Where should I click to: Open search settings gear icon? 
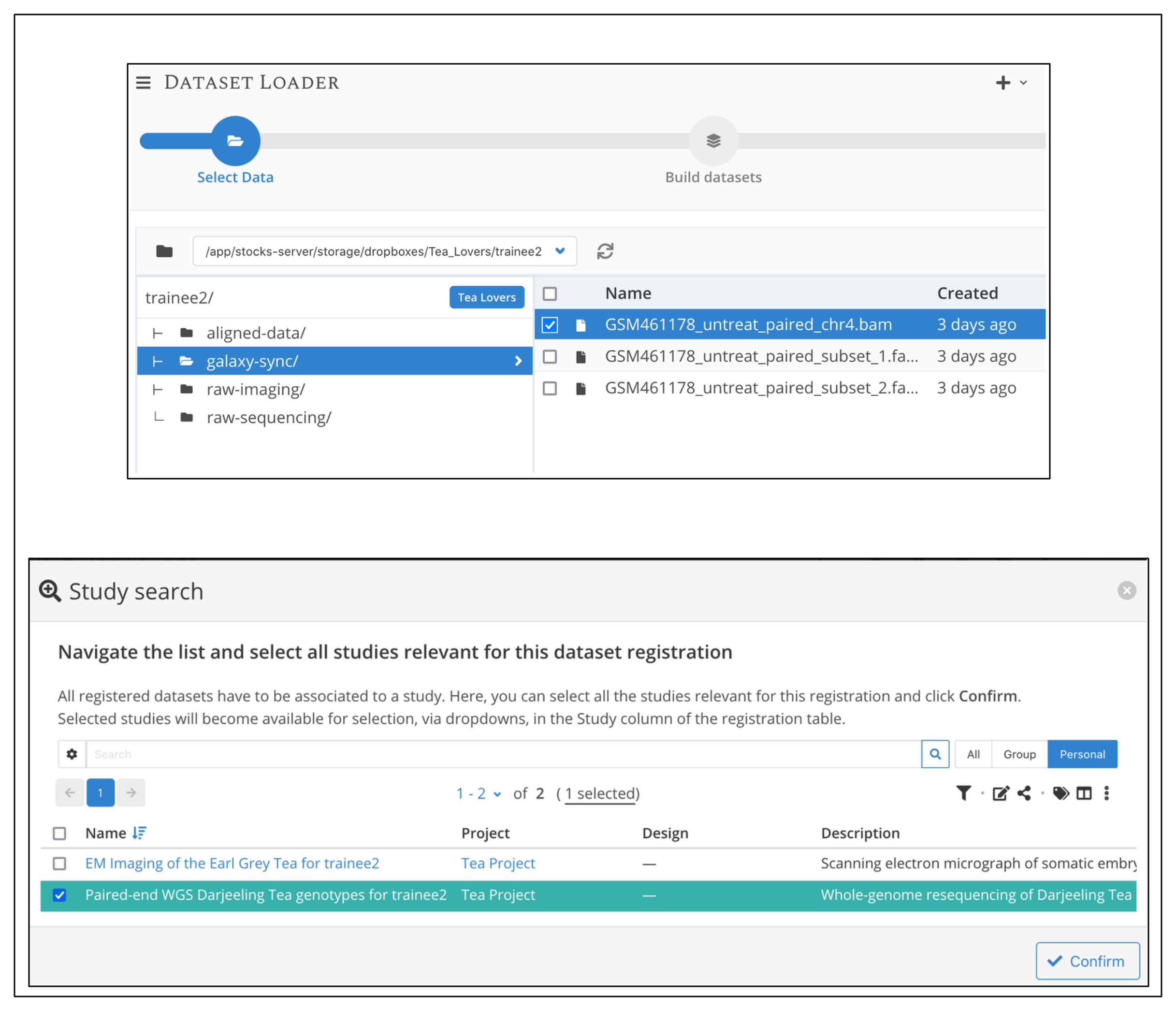[72, 754]
